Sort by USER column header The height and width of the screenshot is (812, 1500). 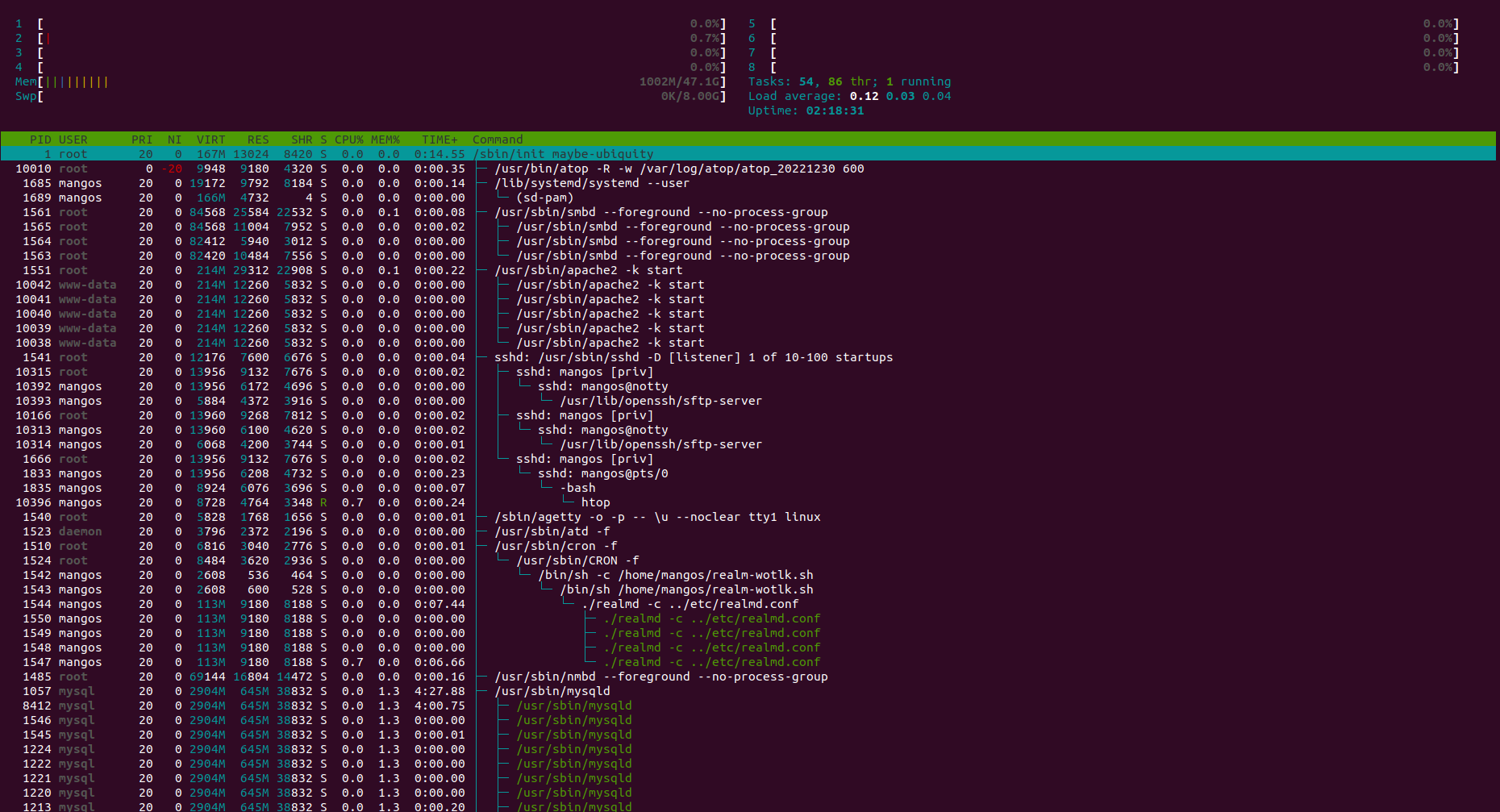coord(73,139)
